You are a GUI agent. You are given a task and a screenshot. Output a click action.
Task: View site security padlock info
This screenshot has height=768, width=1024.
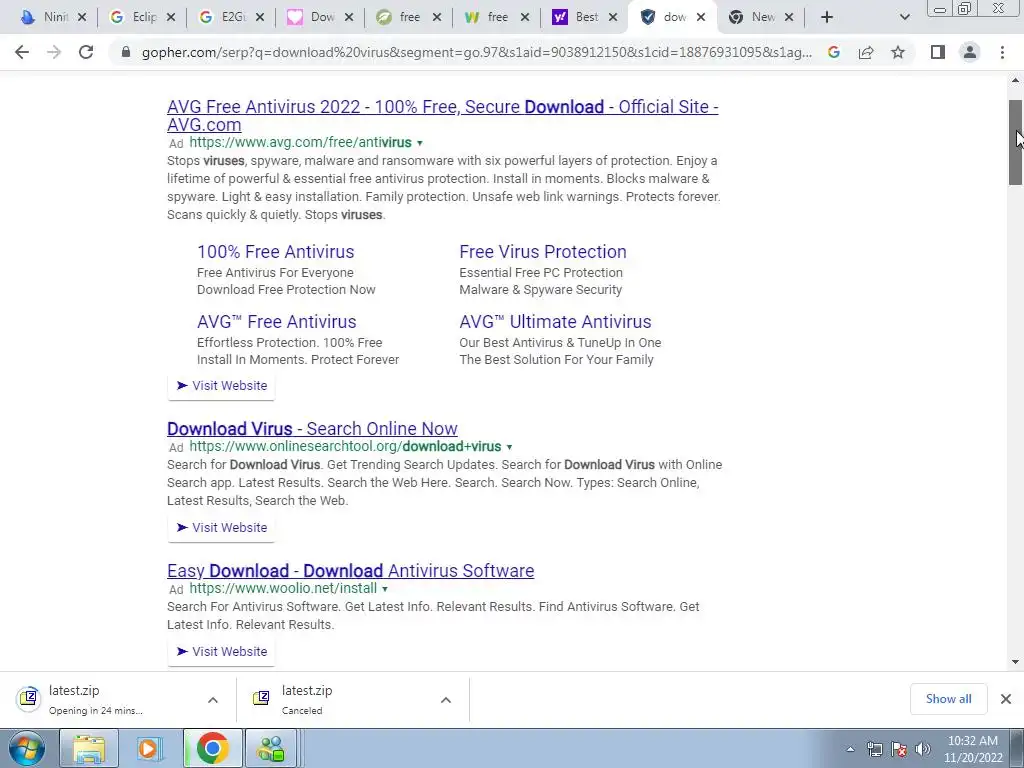[126, 52]
